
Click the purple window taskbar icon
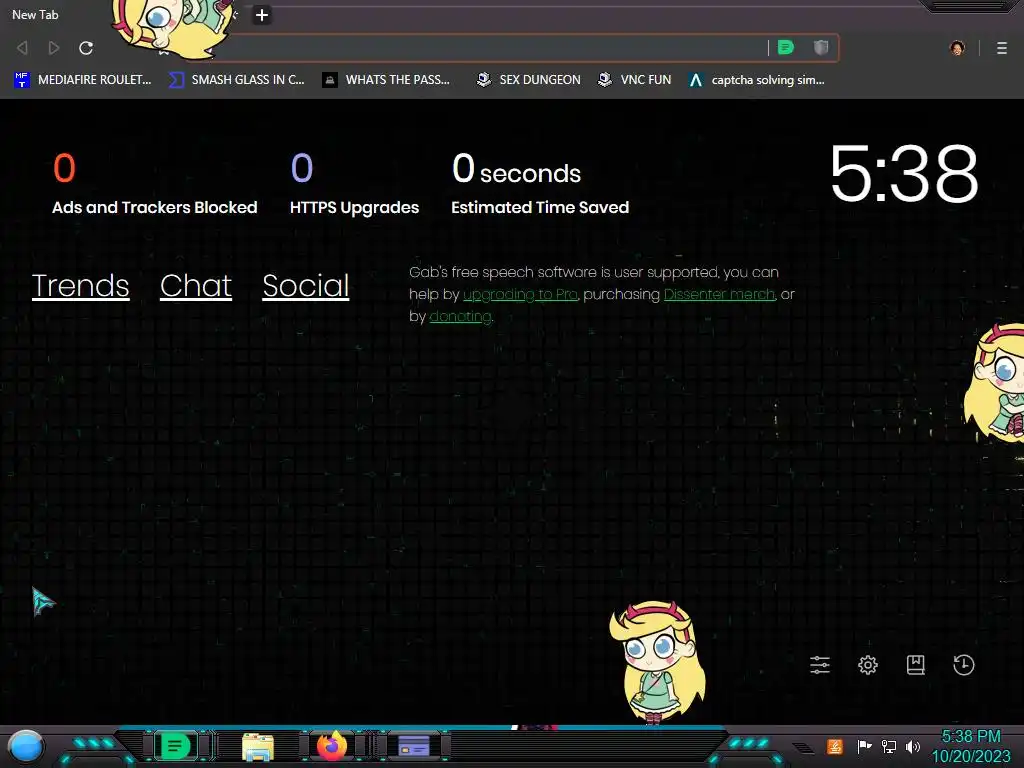[x=414, y=746]
